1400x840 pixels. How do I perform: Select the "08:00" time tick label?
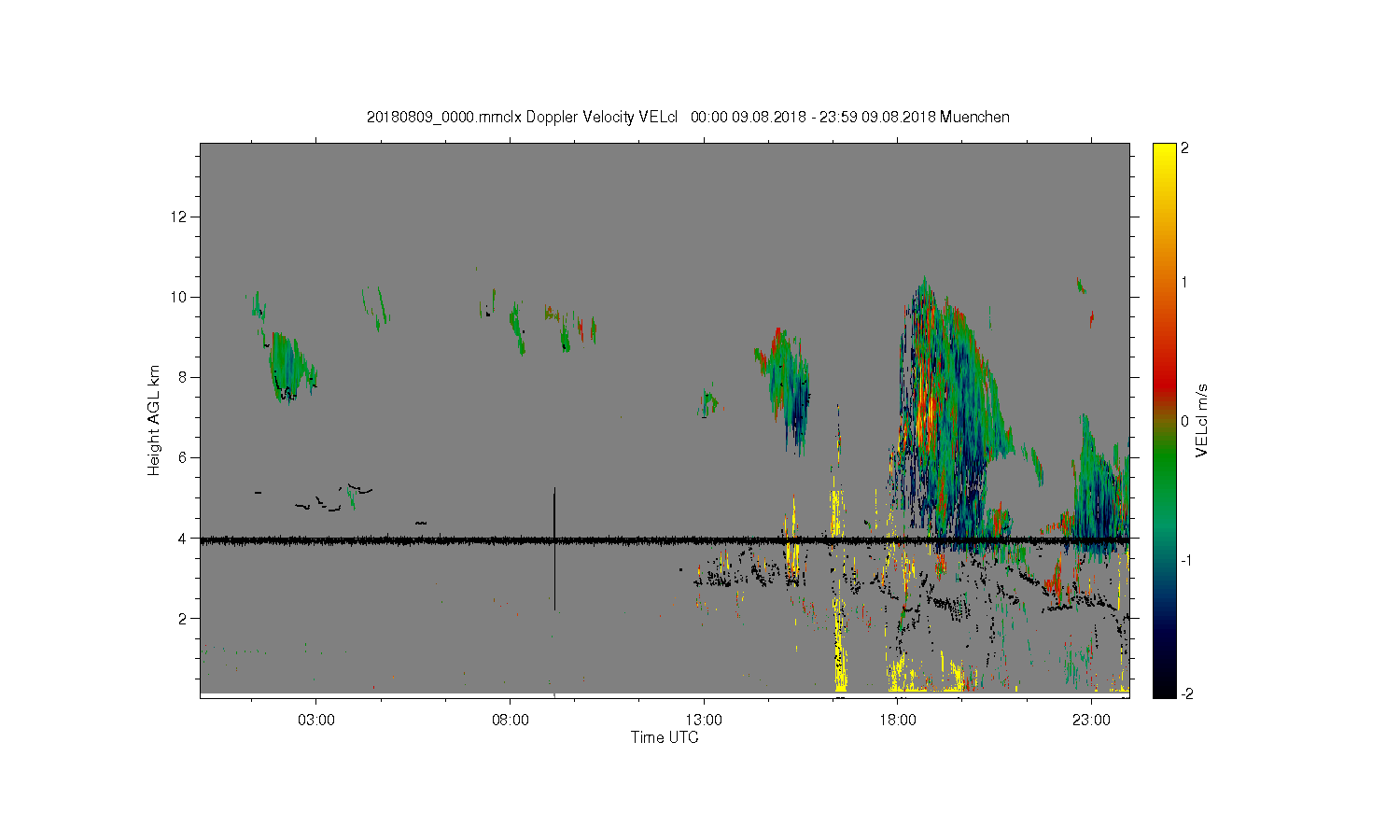pos(511,721)
